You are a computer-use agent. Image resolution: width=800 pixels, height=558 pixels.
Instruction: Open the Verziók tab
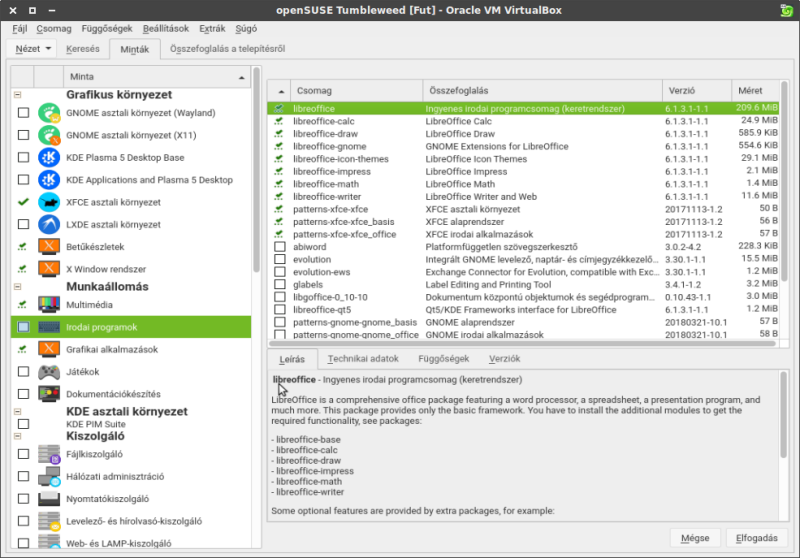click(505, 359)
